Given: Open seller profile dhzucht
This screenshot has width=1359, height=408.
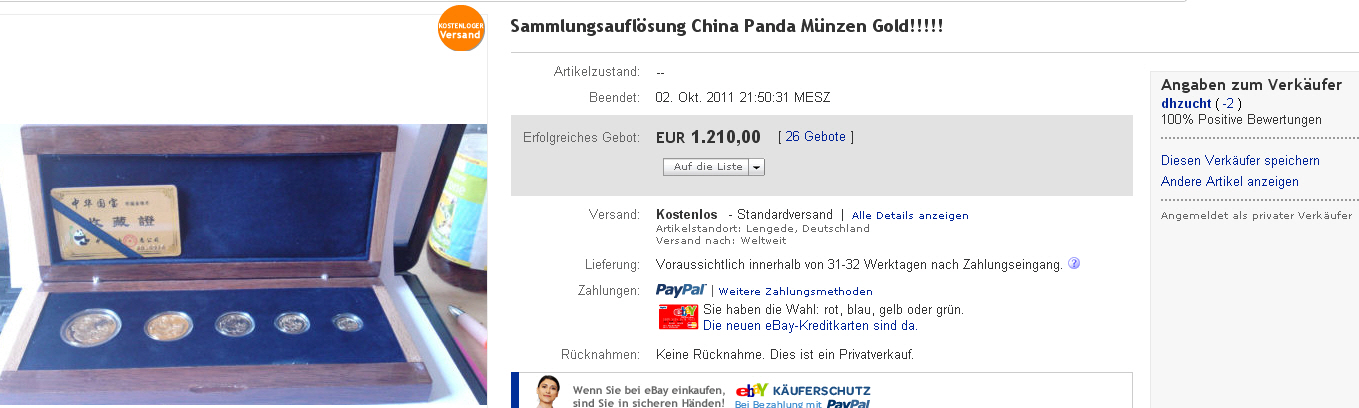Looking at the screenshot, I should pyautogui.click(x=1186, y=103).
